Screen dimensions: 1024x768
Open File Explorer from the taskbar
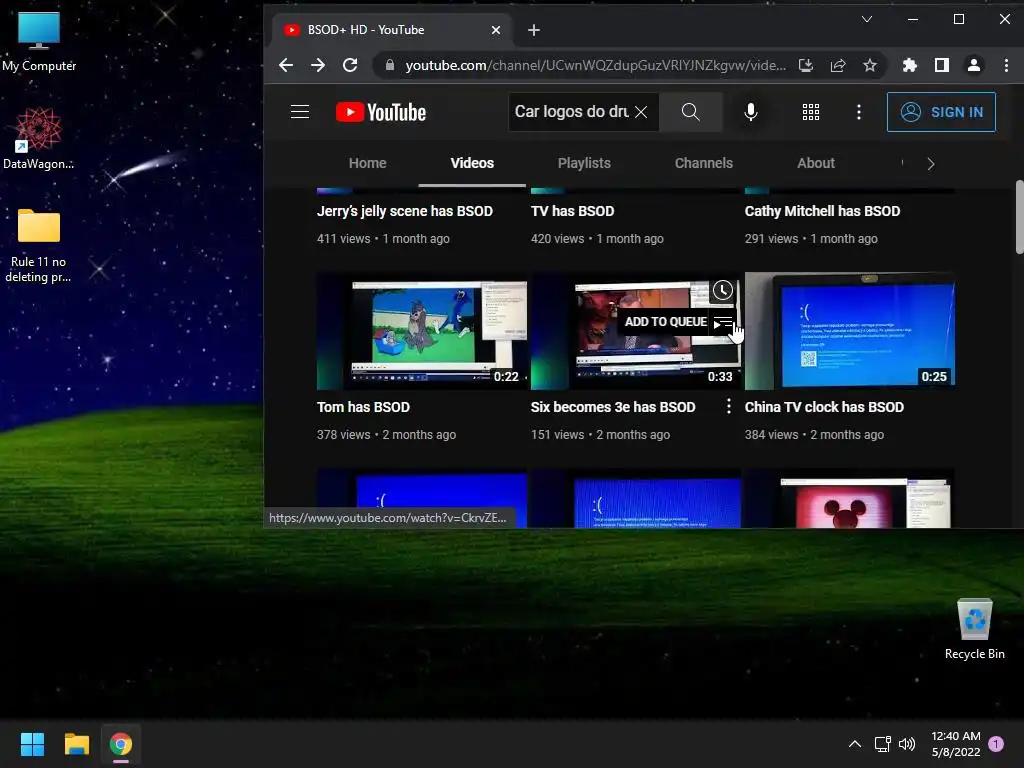(76, 744)
